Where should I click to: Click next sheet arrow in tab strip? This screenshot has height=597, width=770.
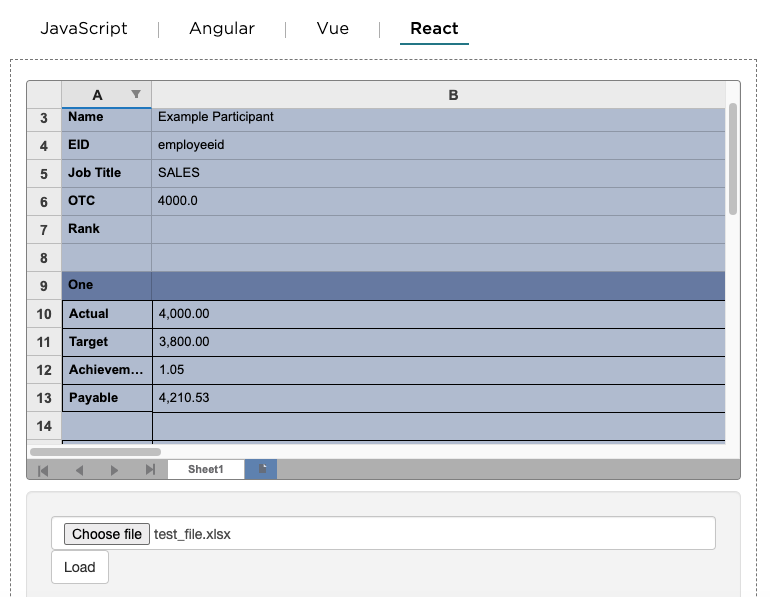tap(114, 470)
